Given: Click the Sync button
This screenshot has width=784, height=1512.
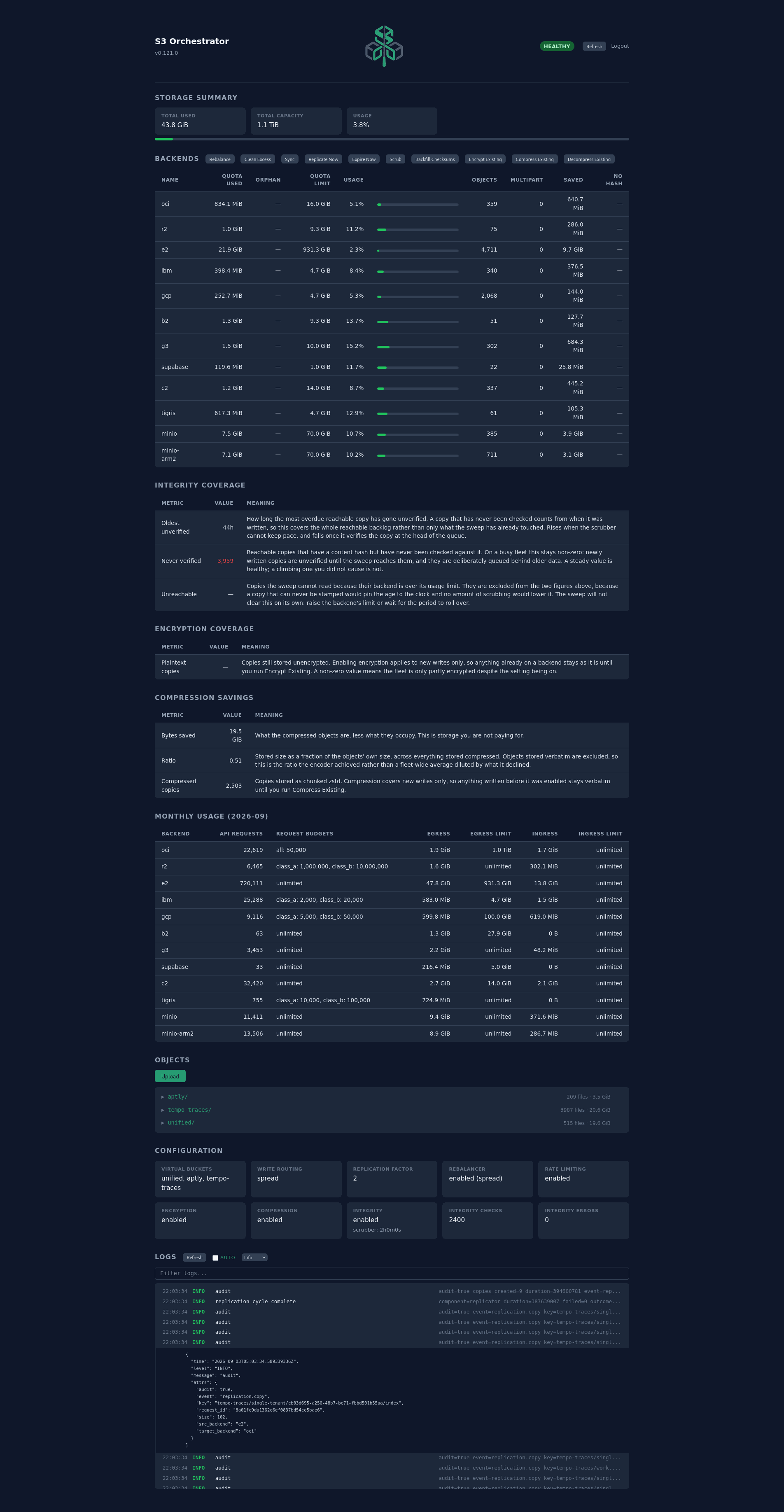Looking at the screenshot, I should (290, 159).
